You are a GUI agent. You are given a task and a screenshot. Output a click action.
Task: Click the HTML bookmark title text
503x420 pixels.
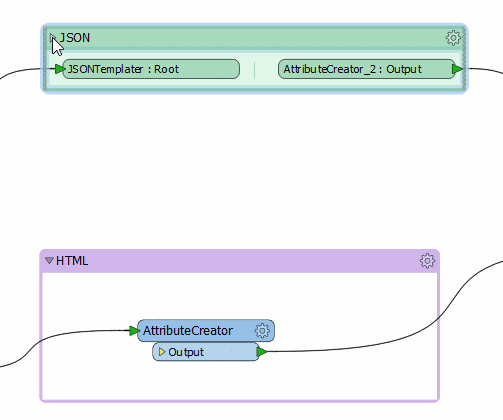pos(72,261)
